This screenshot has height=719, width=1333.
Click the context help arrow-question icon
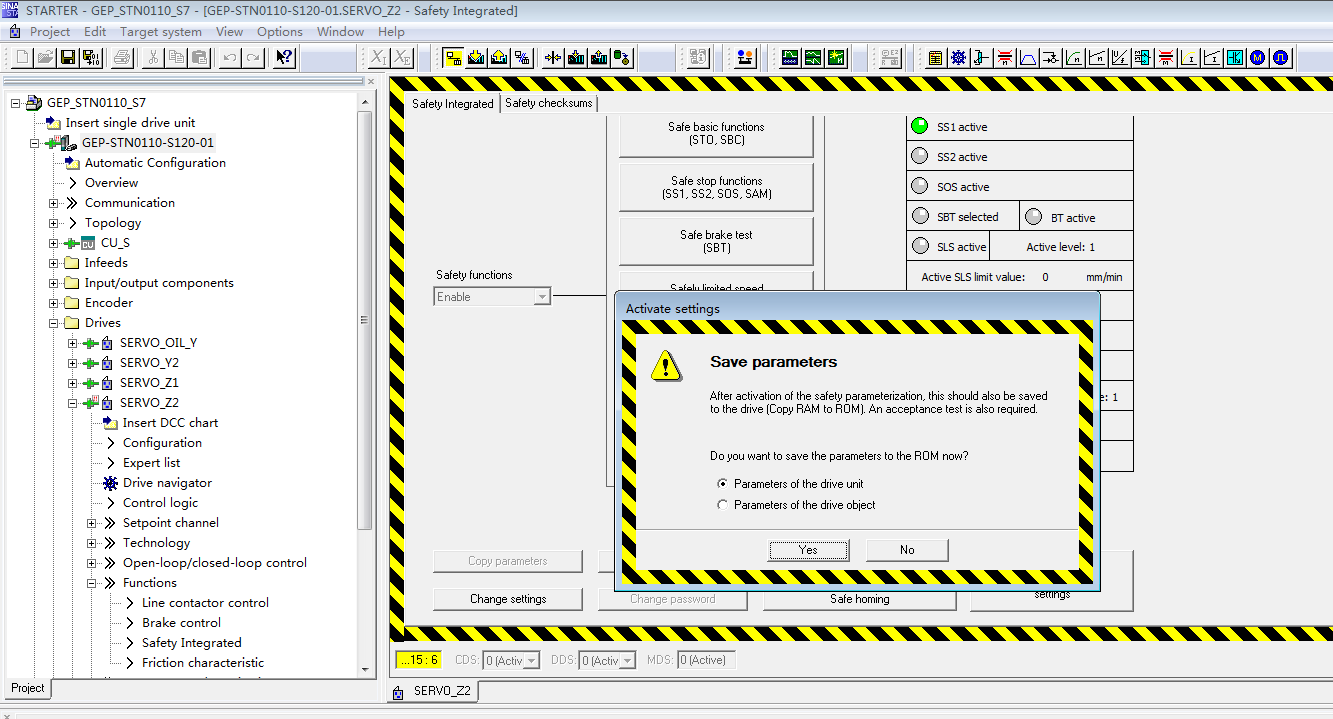[x=284, y=57]
